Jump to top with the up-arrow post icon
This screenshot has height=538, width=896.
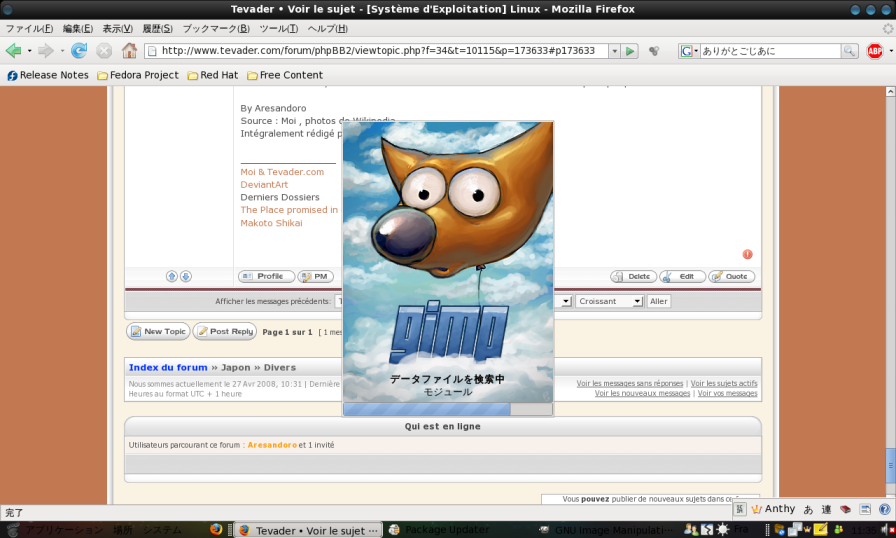tap(171, 276)
